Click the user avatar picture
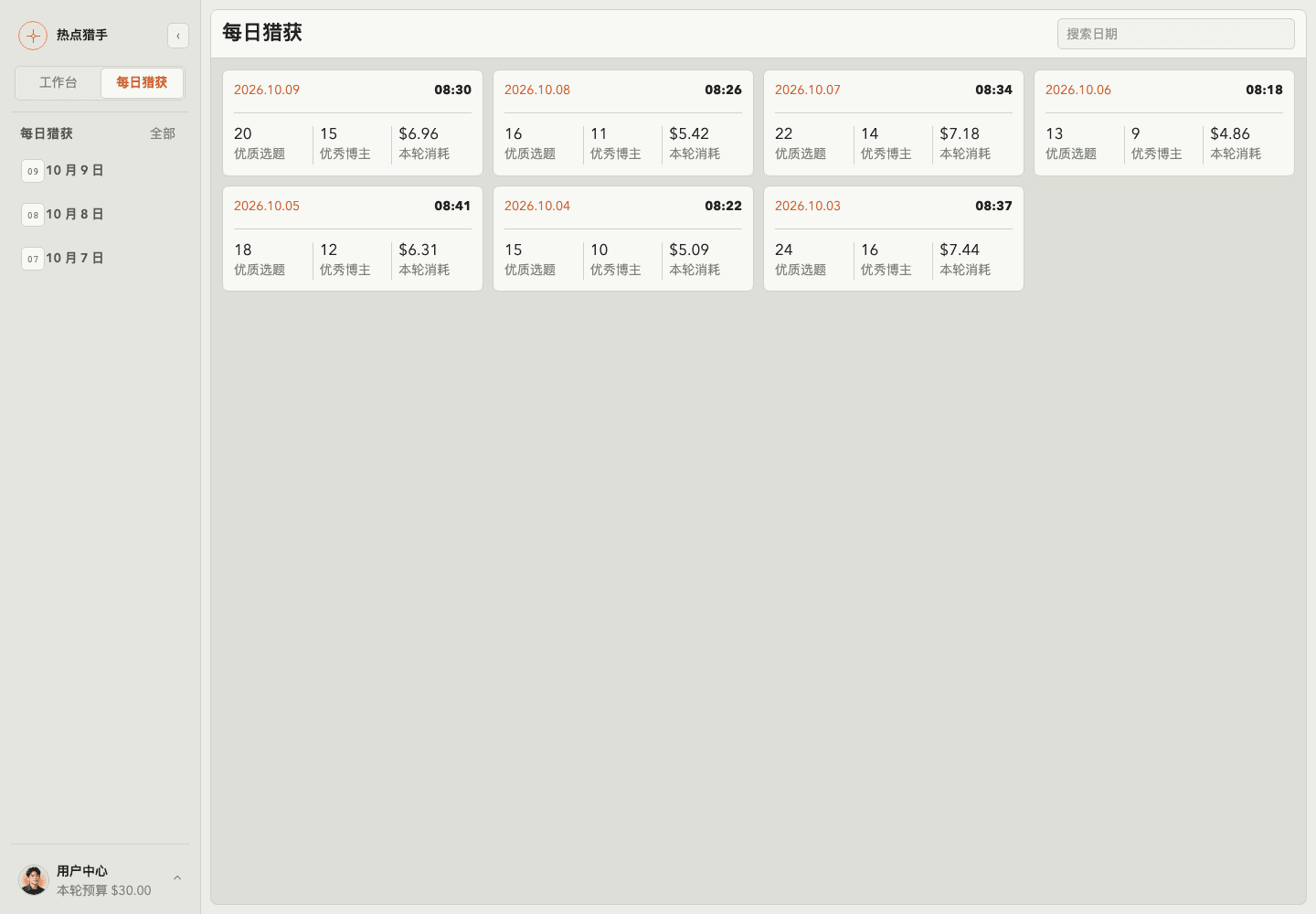The image size is (1316, 914). tap(34, 880)
